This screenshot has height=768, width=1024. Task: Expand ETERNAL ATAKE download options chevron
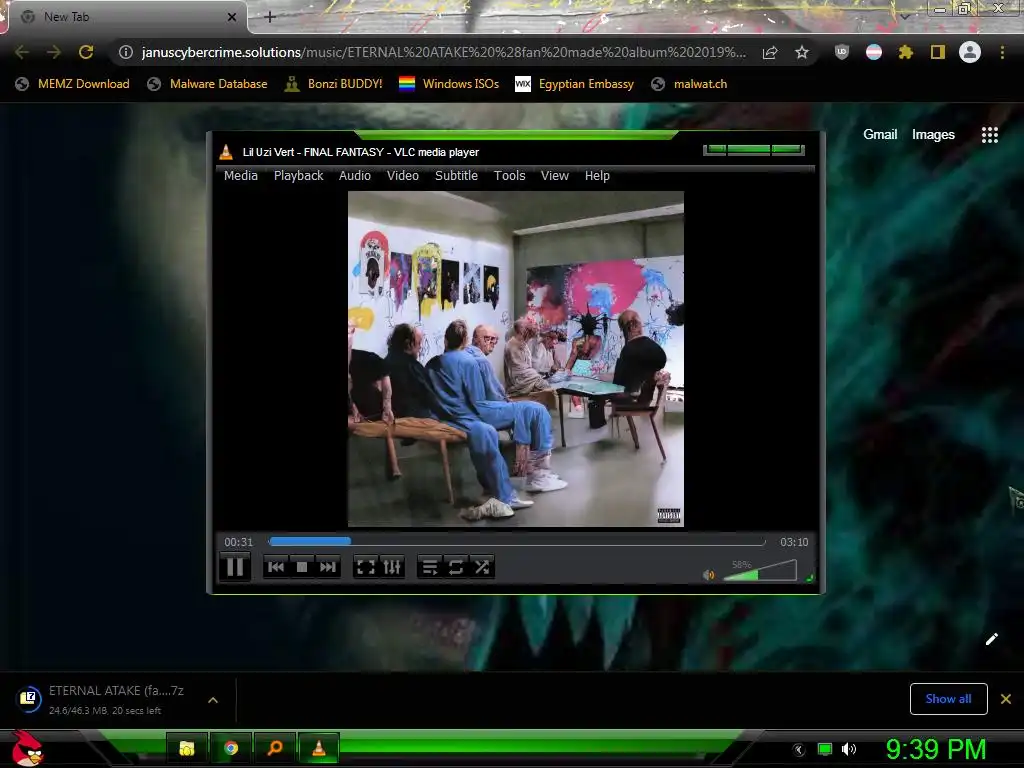click(213, 700)
